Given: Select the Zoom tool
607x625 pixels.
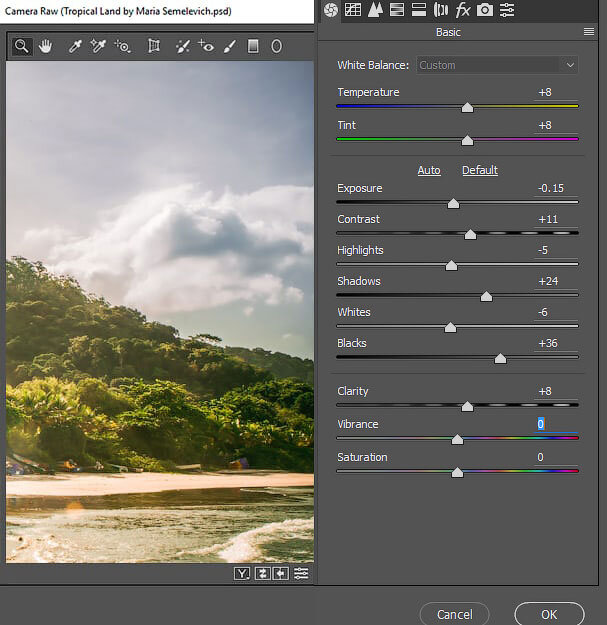Looking at the screenshot, I should 22,46.
